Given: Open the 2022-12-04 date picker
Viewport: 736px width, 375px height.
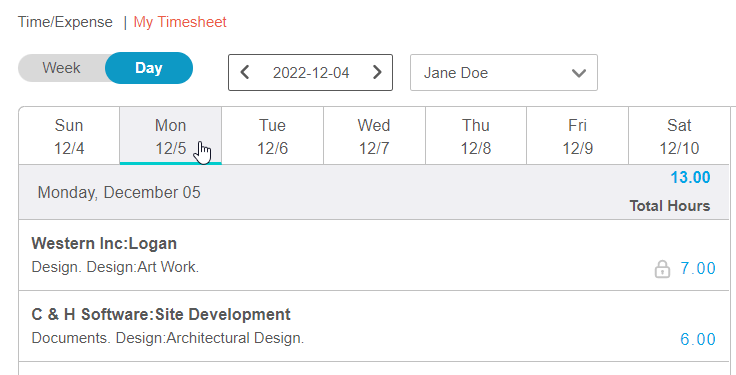Looking at the screenshot, I should (x=311, y=73).
